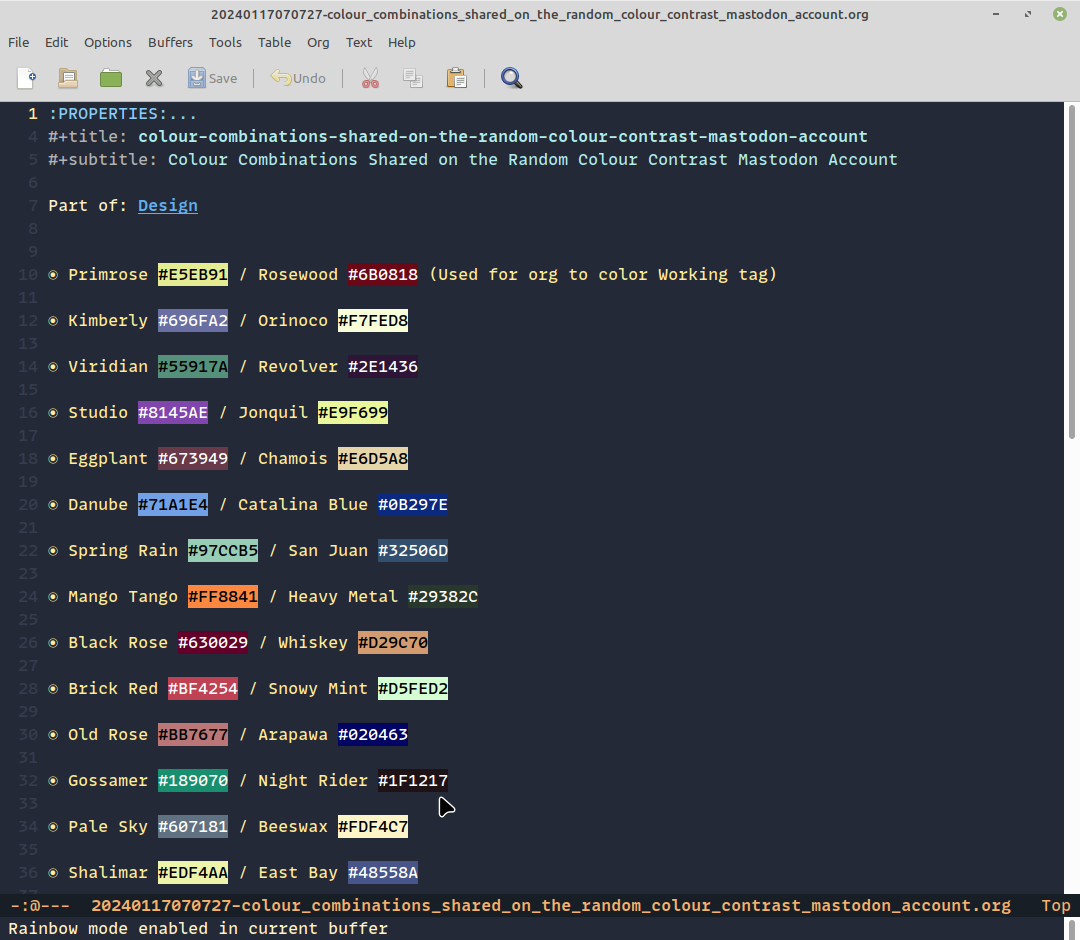Screen dimensions: 1080x940
Task: Click the Orinoco #F7FED8 color swatch
Action: (x=373, y=320)
